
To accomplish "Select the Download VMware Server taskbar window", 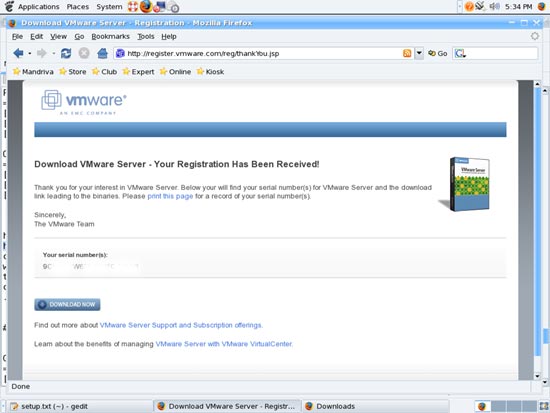I will click(x=227, y=406).
